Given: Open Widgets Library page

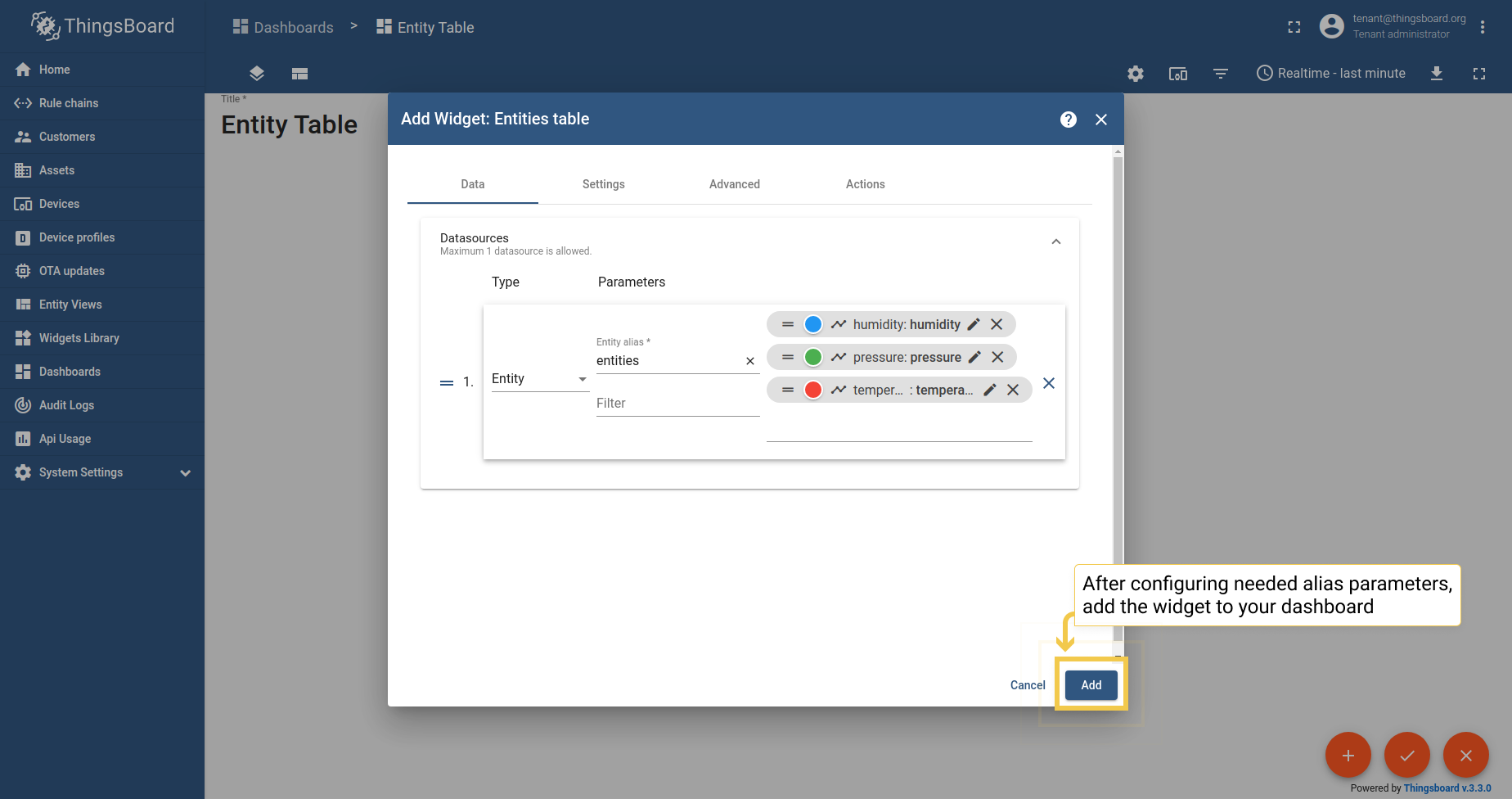Looking at the screenshot, I should (x=101, y=338).
